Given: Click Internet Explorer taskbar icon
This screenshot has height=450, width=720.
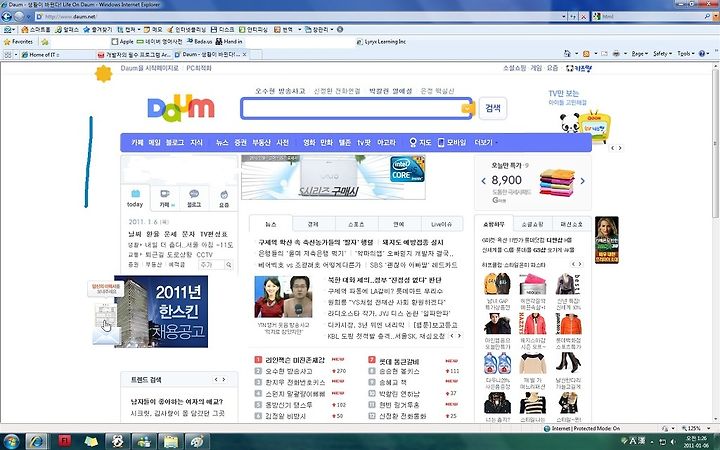Looking at the screenshot, I should 37,442.
